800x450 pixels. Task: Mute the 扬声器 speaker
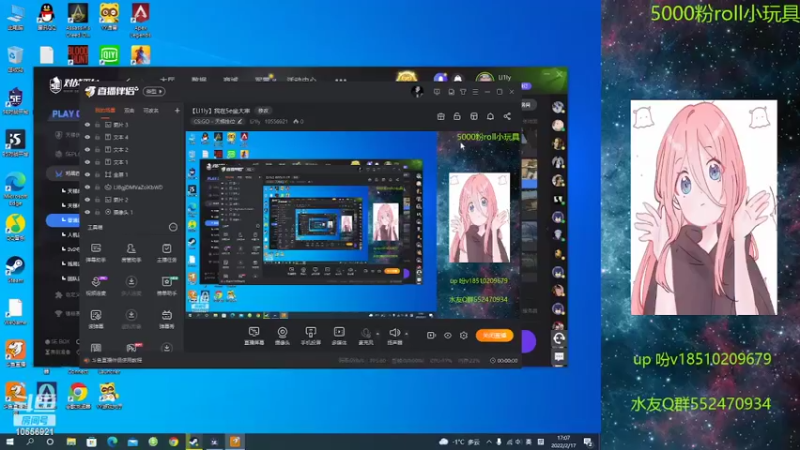click(x=394, y=336)
